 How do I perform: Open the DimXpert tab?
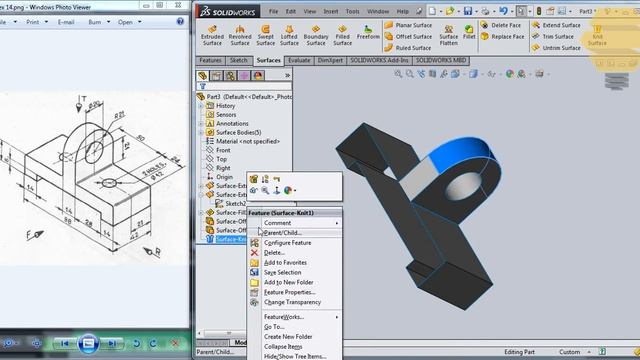coord(330,60)
